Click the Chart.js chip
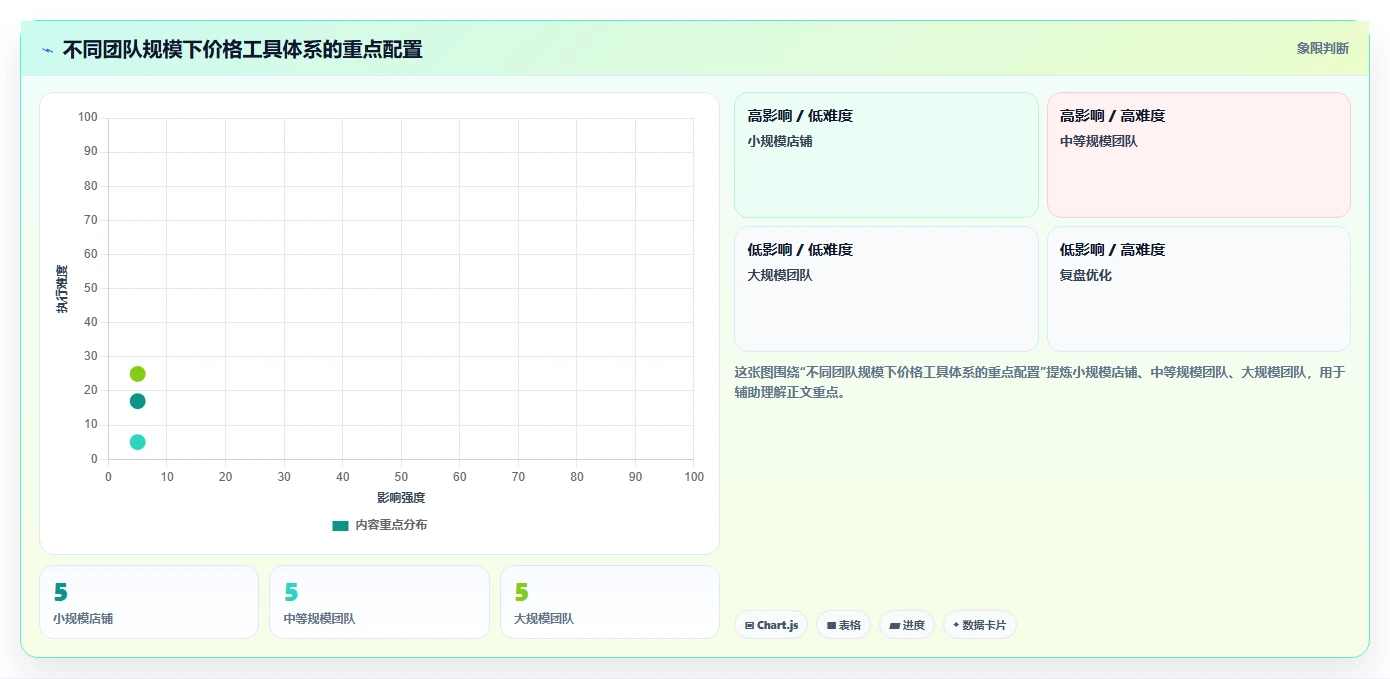This screenshot has width=1390, height=679. (771, 625)
